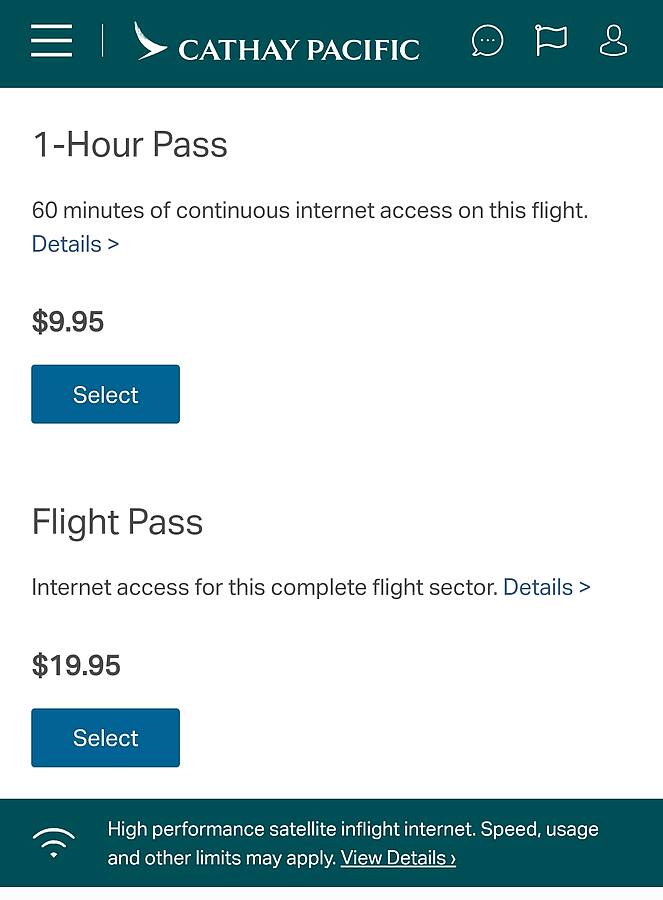Click the 1-Hour Pass heading
Viewport: 663px width, 900px height.
(x=130, y=145)
